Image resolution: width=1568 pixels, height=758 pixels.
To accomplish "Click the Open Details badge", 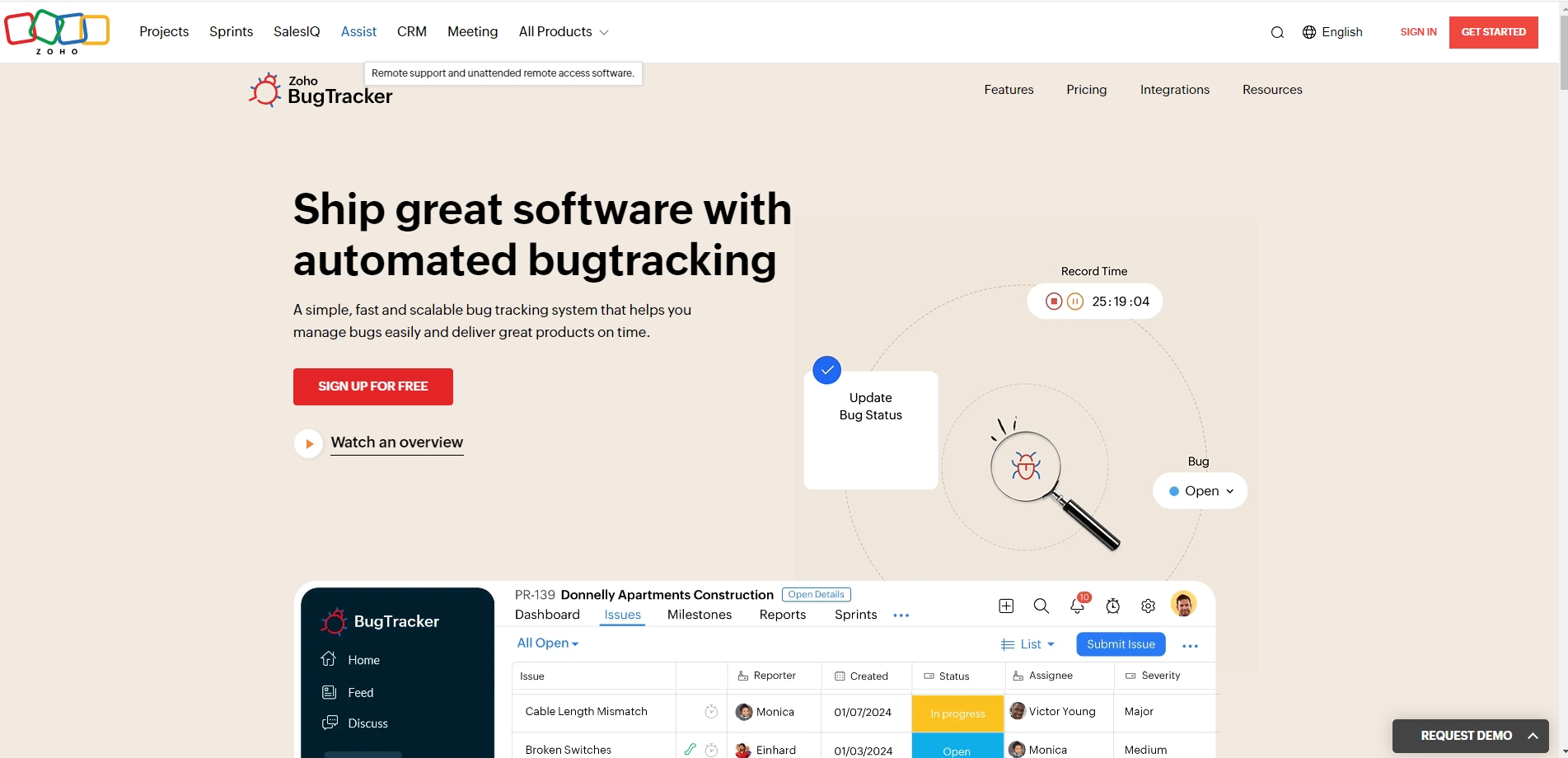I will pos(817,595).
